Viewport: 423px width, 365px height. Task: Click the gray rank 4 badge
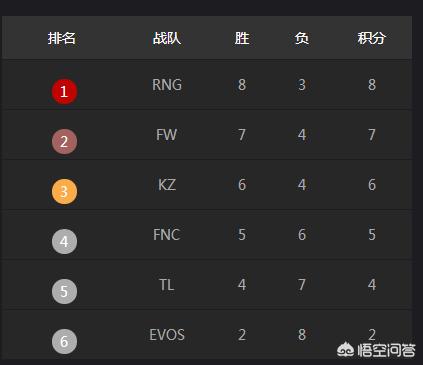(x=64, y=241)
